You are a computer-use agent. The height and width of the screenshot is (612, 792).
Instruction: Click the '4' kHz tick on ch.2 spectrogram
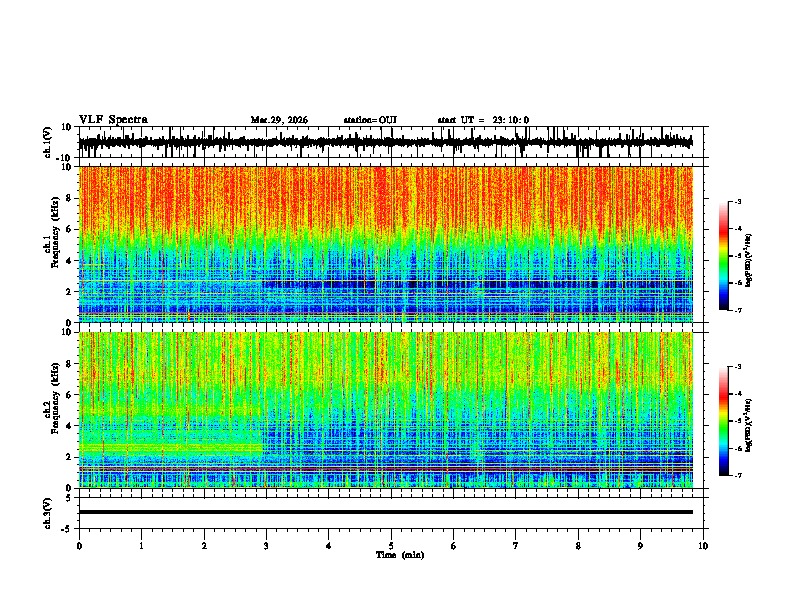(70, 426)
